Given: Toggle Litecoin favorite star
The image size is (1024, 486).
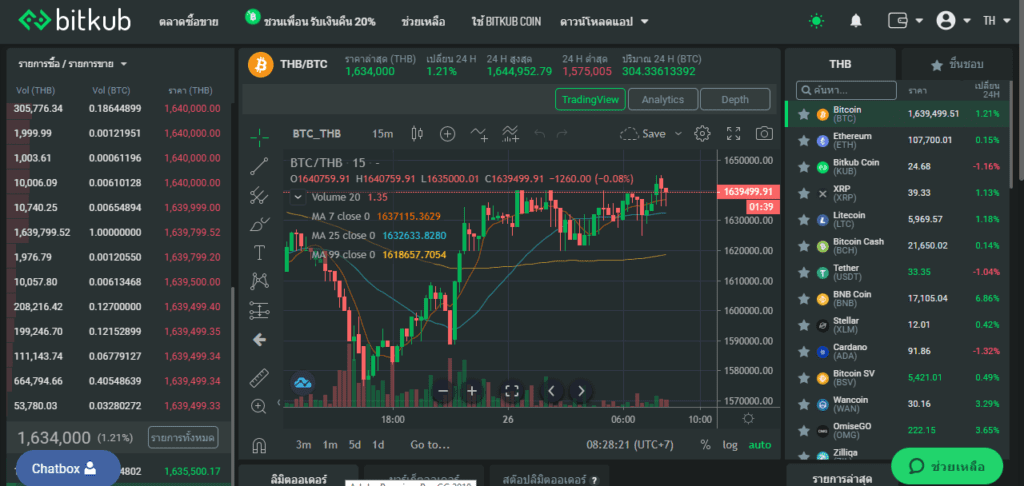Looking at the screenshot, I should pos(804,219).
